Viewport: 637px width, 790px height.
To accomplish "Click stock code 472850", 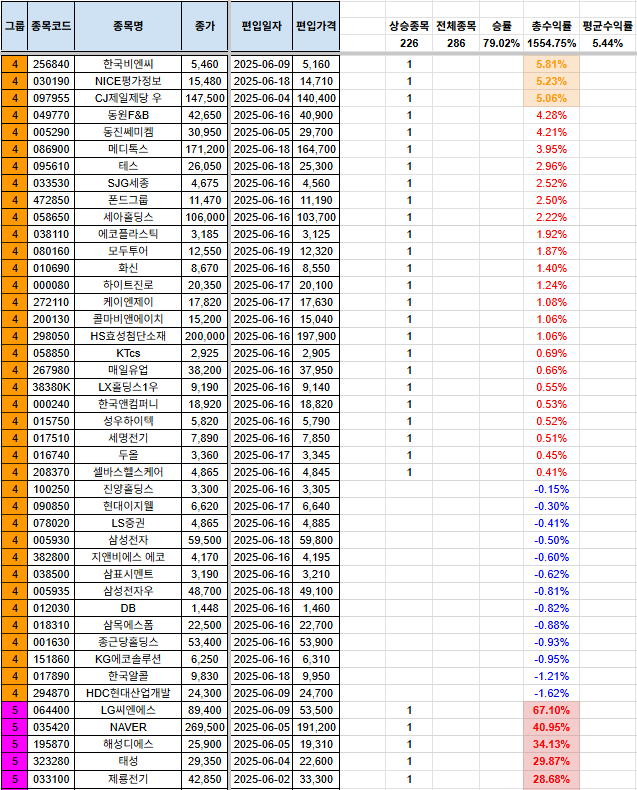I will coord(51,200).
